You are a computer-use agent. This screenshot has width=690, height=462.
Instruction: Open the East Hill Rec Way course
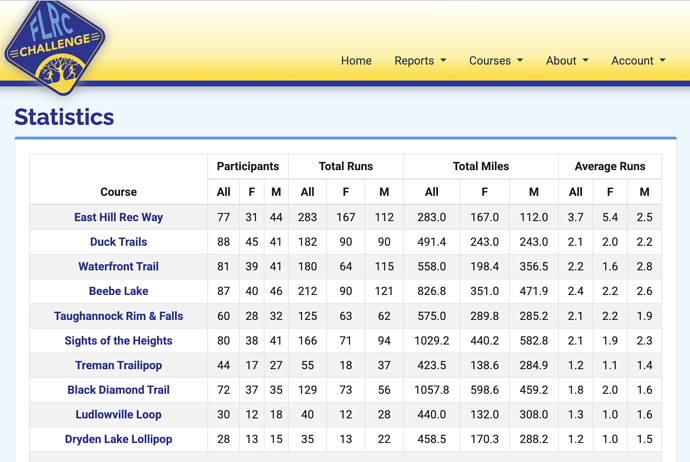(x=118, y=217)
